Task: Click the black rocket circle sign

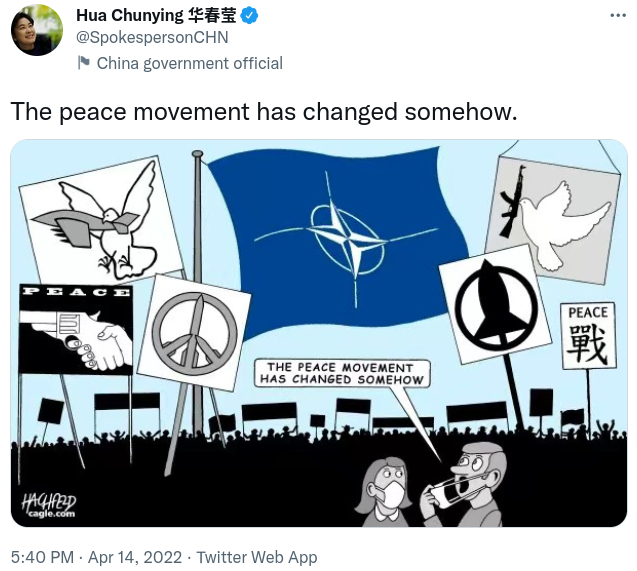Action: (x=495, y=305)
